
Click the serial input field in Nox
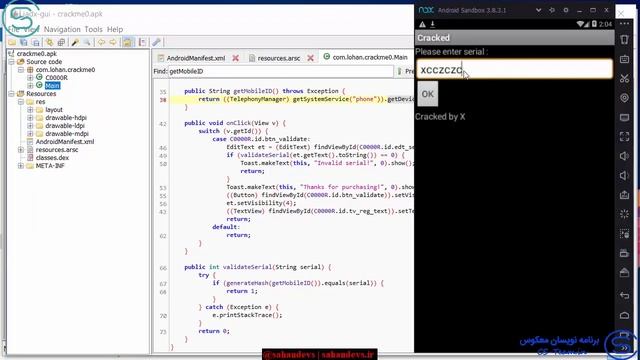pos(514,69)
